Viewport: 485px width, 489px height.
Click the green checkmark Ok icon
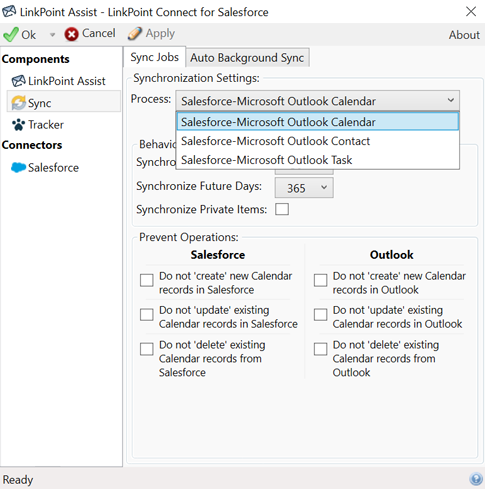point(11,34)
